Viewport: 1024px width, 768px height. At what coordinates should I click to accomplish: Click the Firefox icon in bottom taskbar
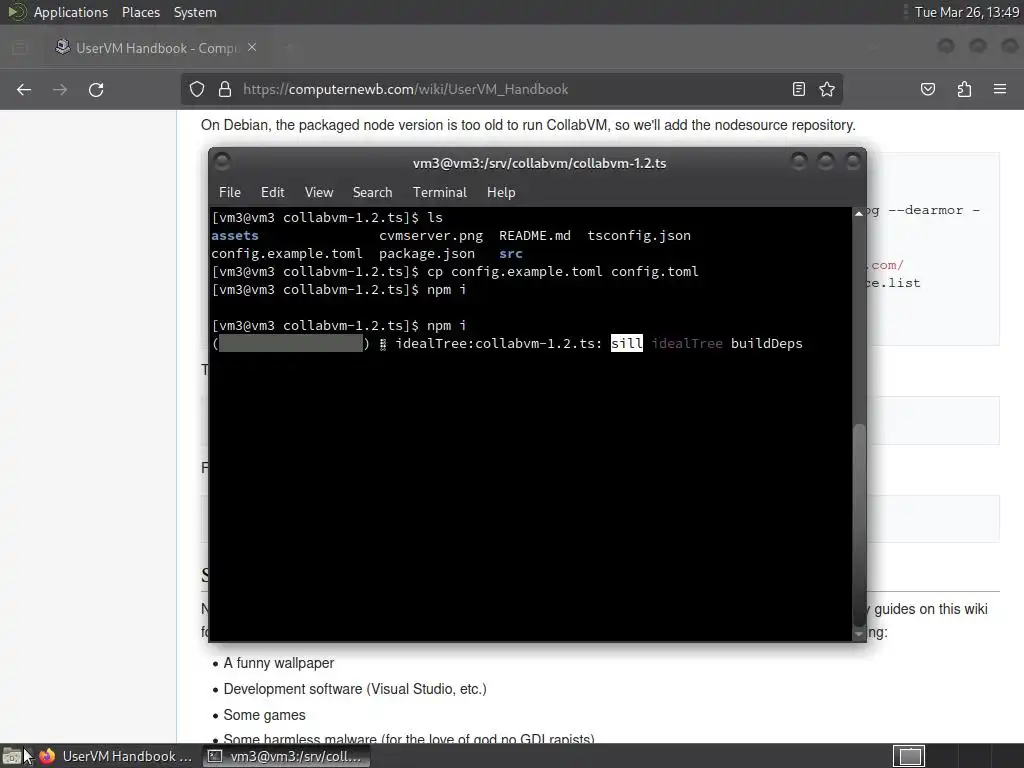pyautogui.click(x=47, y=756)
